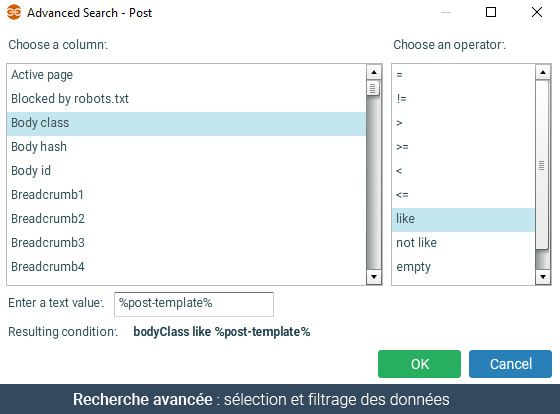Pick the Body id column
This screenshot has width=560, height=414.
click(x=186, y=171)
